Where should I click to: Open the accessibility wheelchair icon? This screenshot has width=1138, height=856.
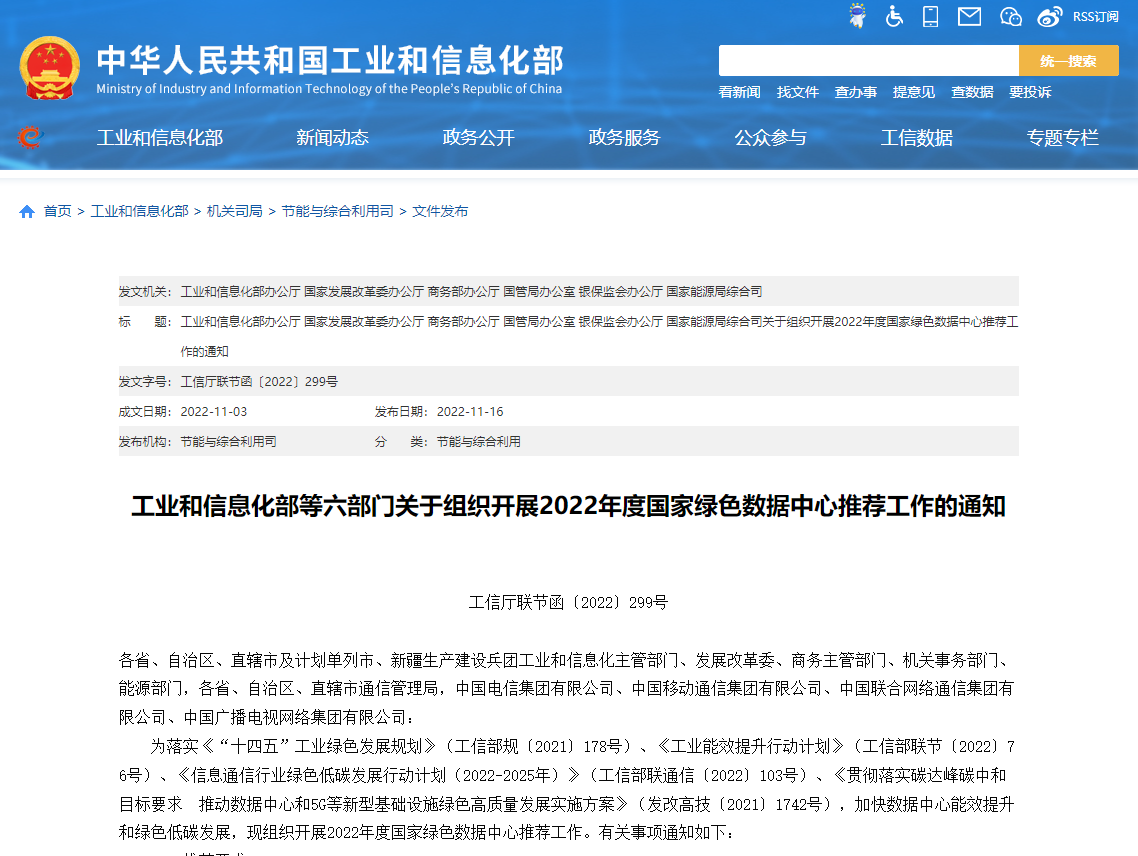click(894, 16)
